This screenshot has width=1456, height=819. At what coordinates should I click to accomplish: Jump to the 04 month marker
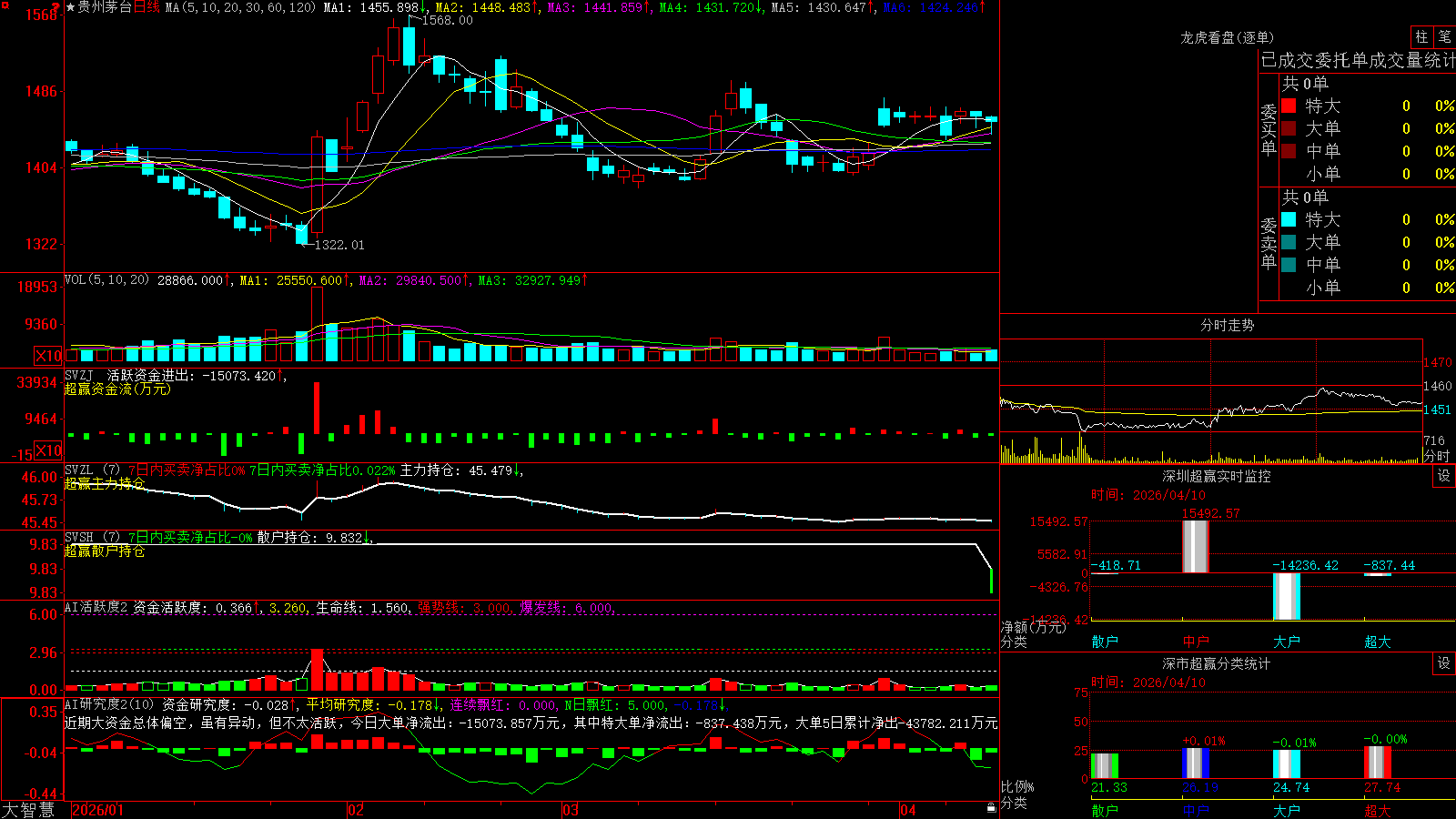[907, 810]
